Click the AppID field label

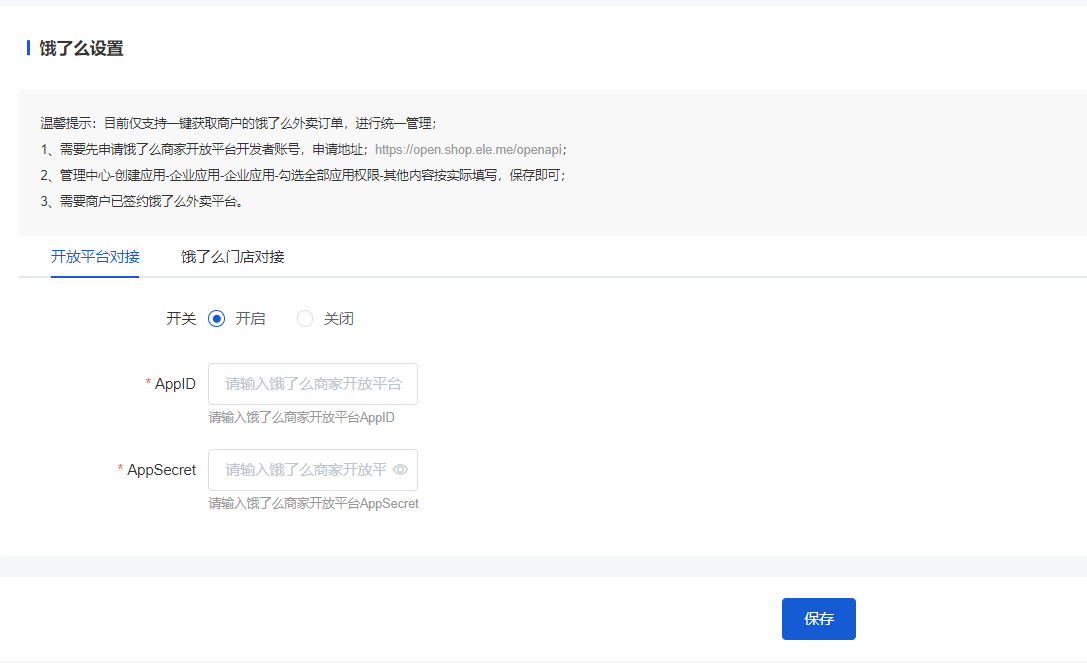click(175, 384)
